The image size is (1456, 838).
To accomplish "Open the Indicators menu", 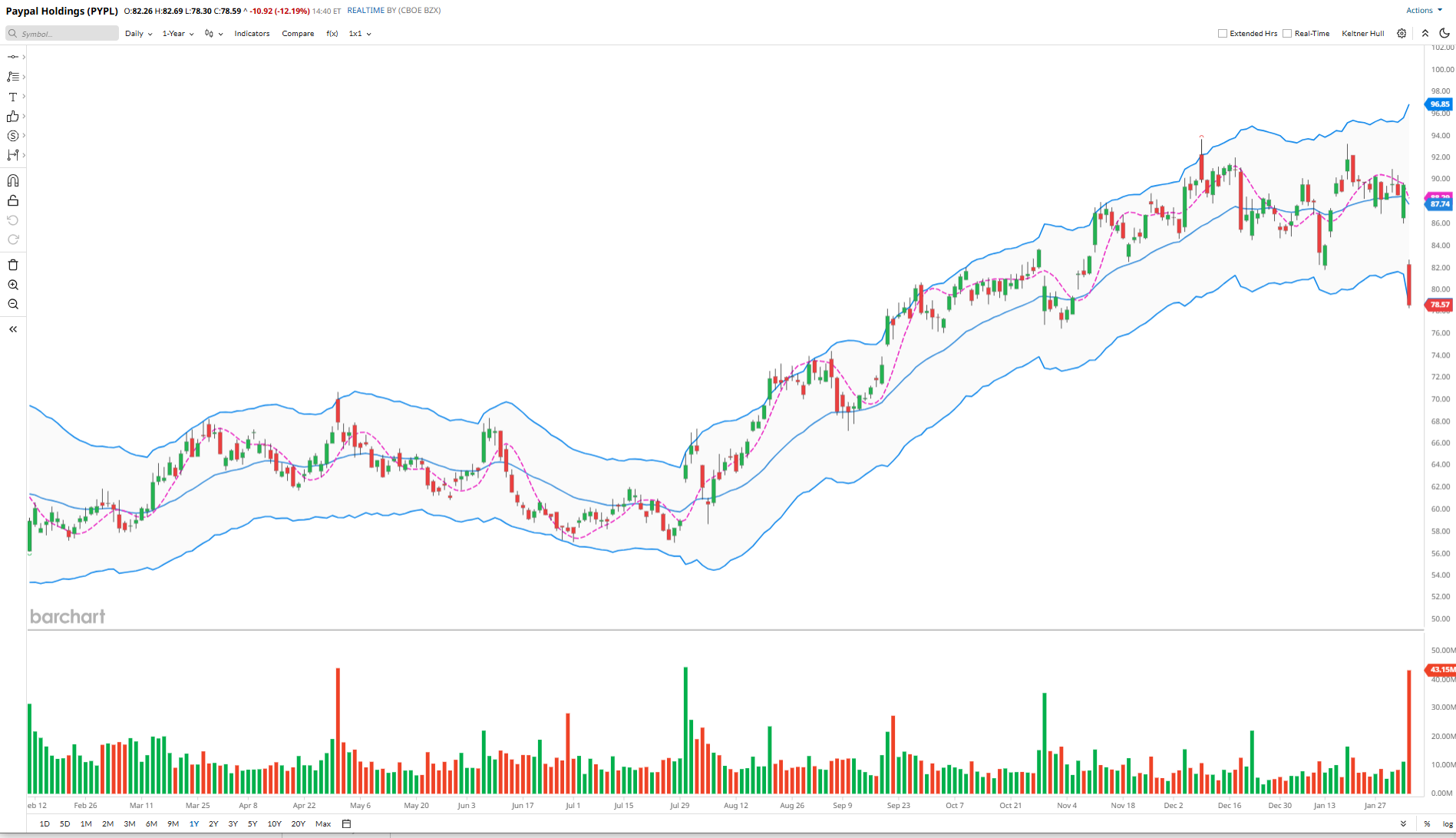I will 252,34.
